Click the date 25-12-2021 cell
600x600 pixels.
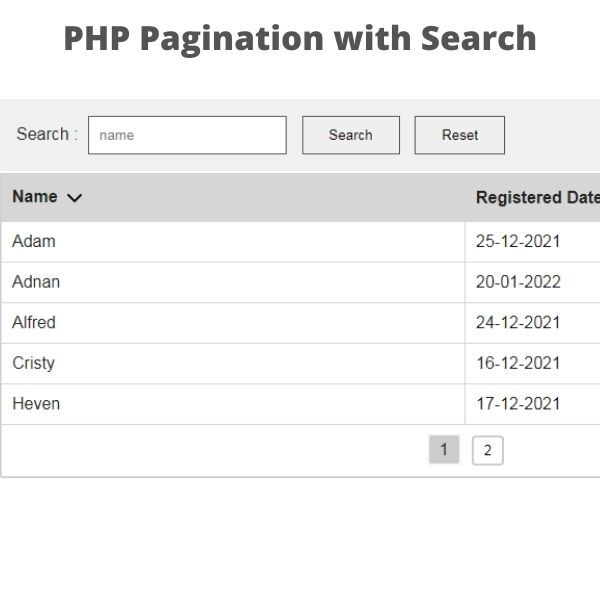(518, 241)
